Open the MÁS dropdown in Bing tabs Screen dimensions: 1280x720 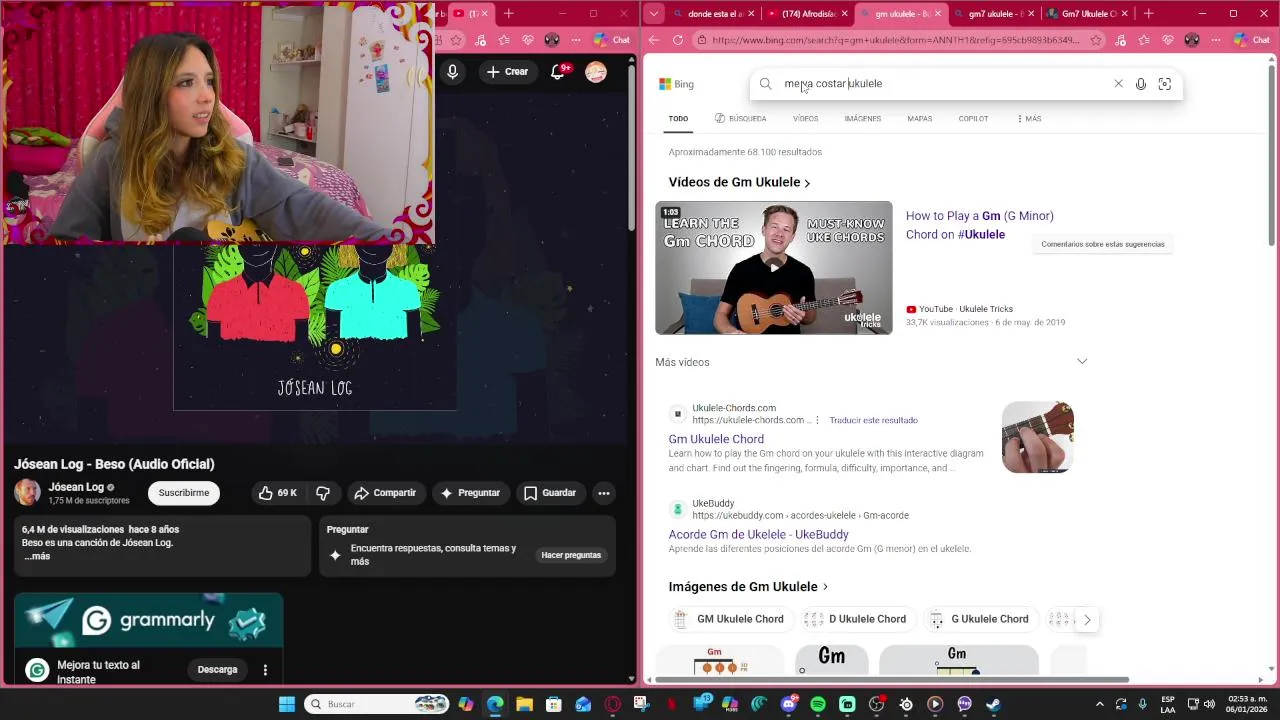[x=1028, y=119]
